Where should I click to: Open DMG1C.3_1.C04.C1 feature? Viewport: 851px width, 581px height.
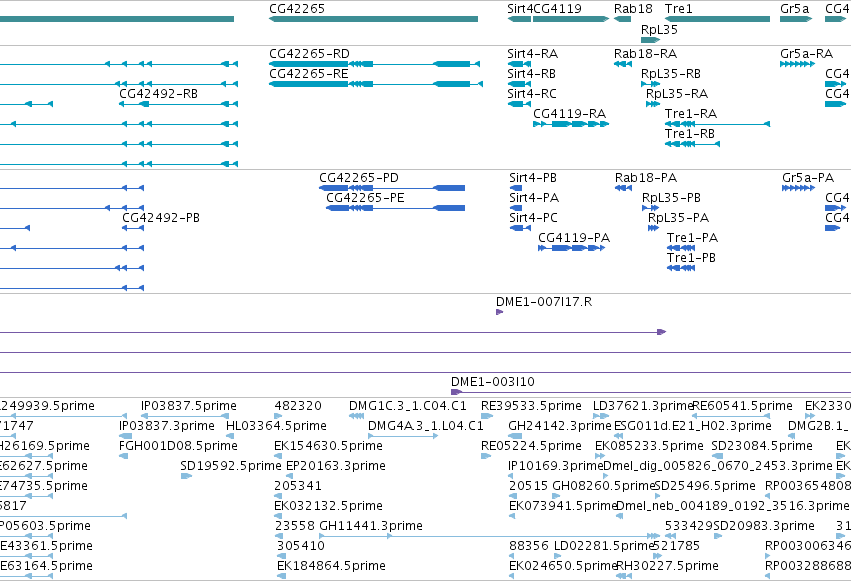pos(357,416)
